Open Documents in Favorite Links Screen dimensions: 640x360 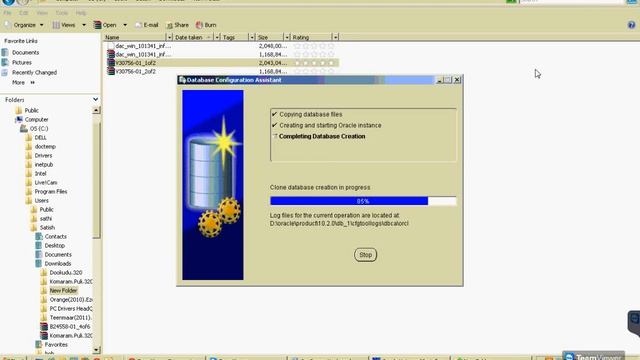[x=25, y=53]
